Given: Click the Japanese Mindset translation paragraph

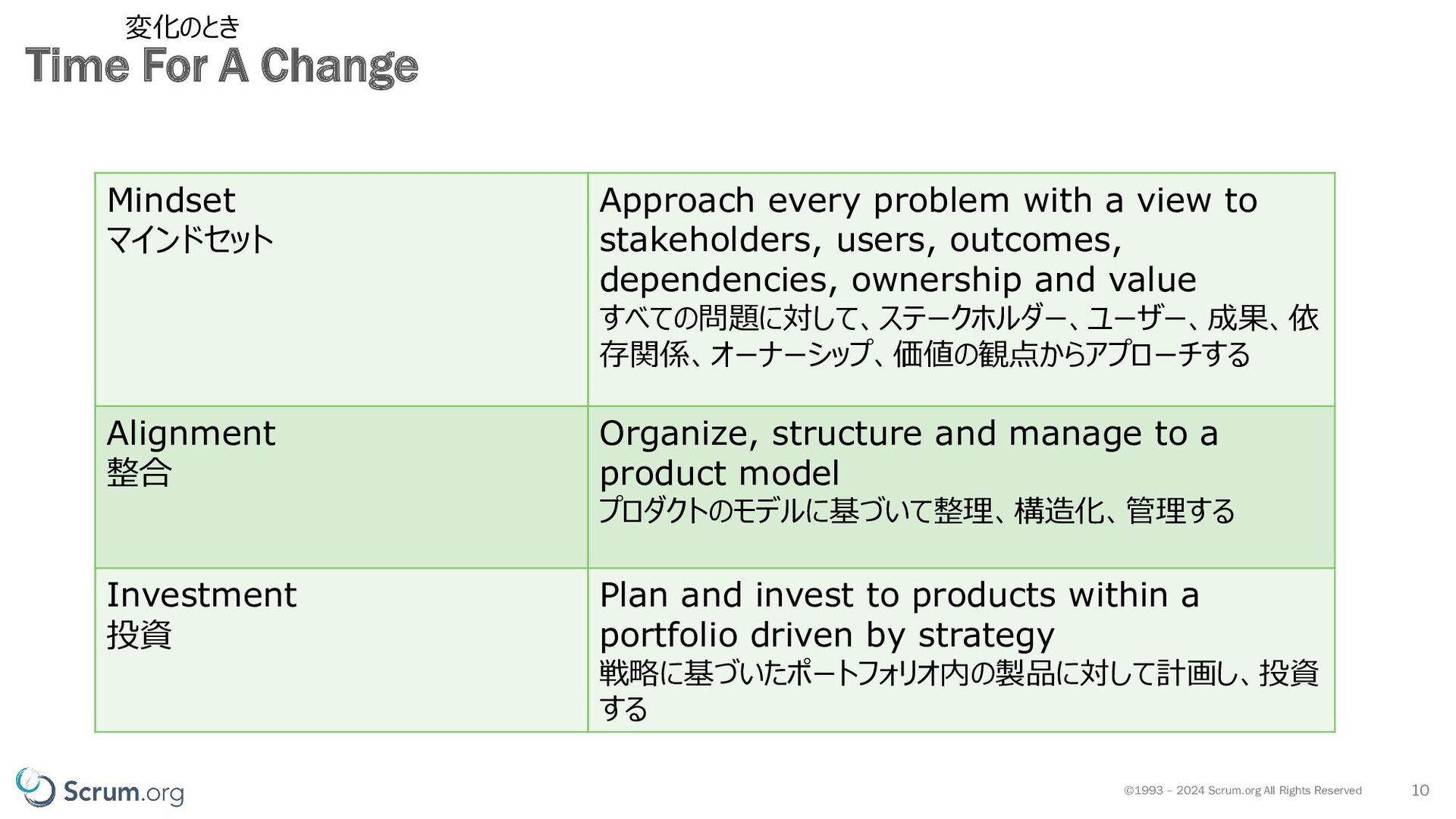Looking at the screenshot, I should click(x=959, y=336).
